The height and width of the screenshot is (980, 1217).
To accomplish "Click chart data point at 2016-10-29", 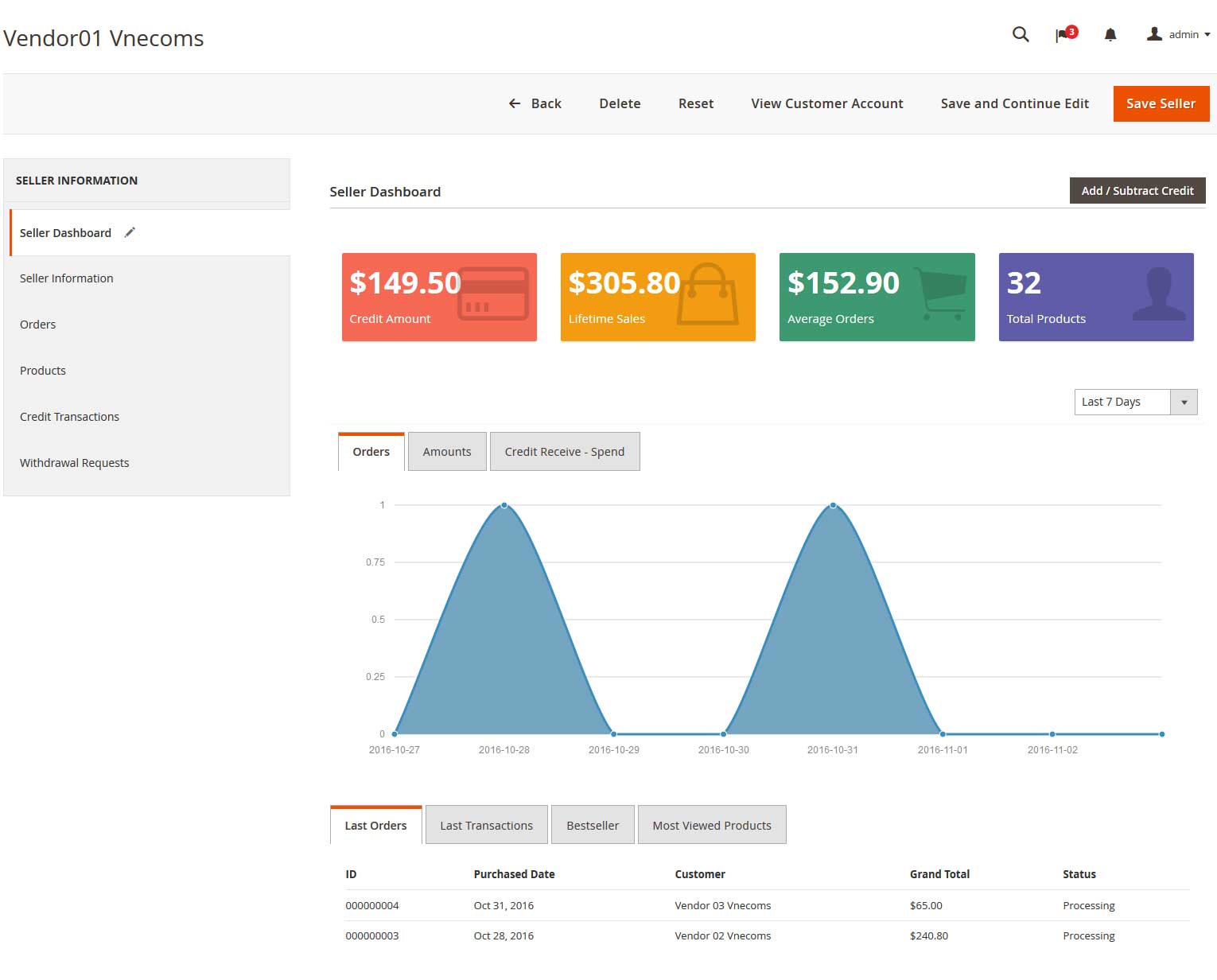I will coord(613,733).
